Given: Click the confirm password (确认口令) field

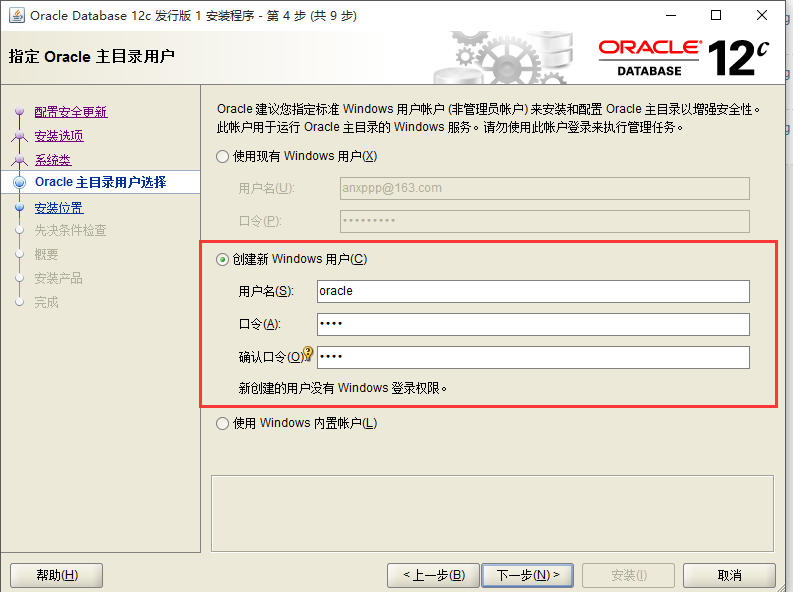Looking at the screenshot, I should click(x=533, y=357).
